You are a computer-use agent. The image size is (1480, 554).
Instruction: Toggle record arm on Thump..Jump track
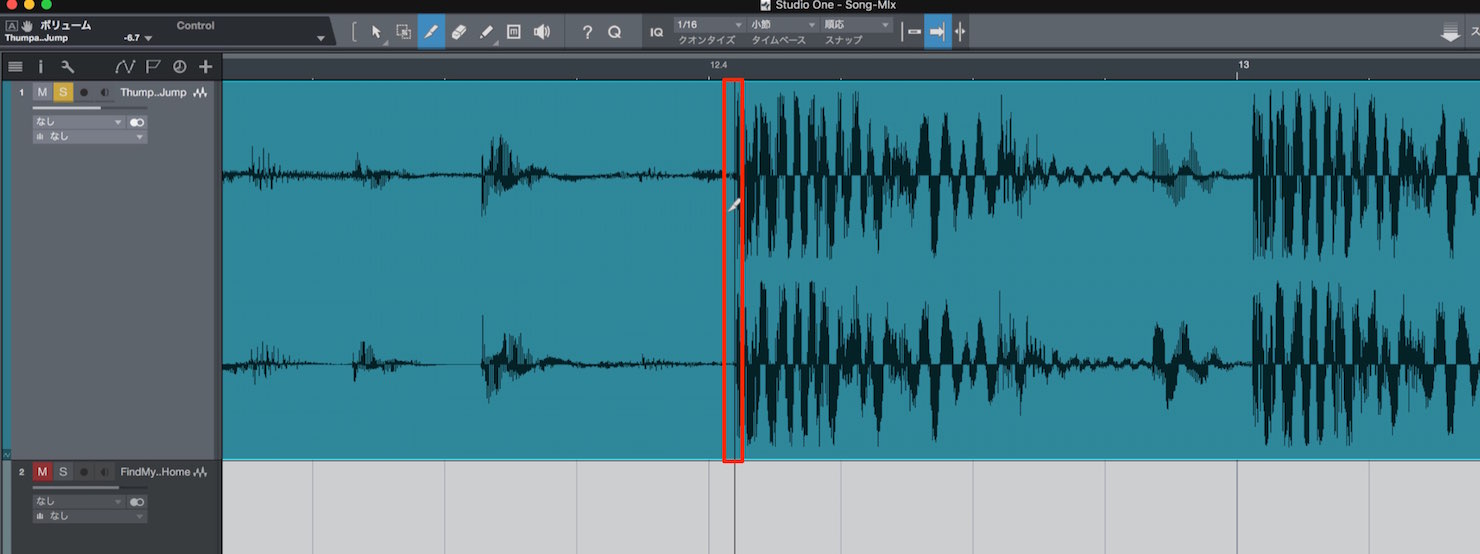[84, 92]
